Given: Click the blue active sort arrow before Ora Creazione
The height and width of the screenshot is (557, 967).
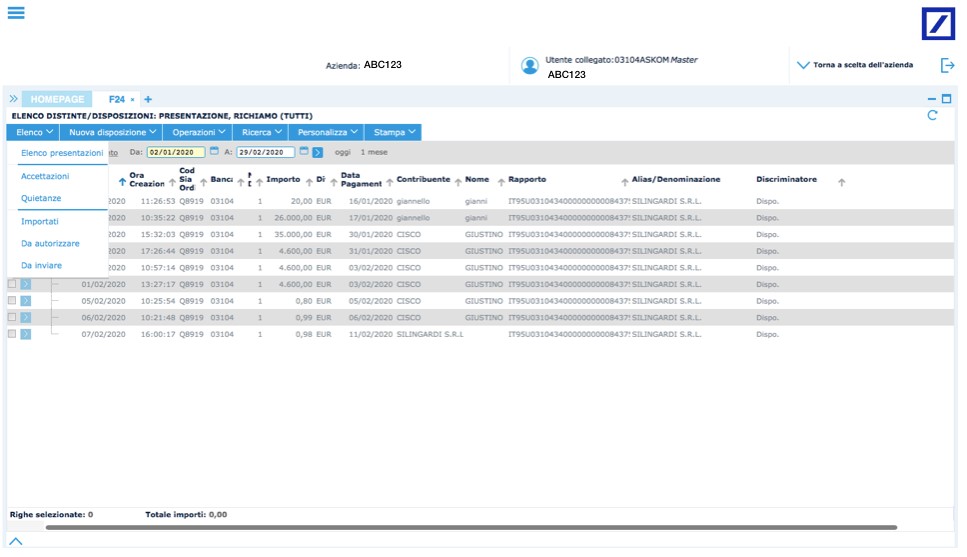Looking at the screenshot, I should point(122,183).
